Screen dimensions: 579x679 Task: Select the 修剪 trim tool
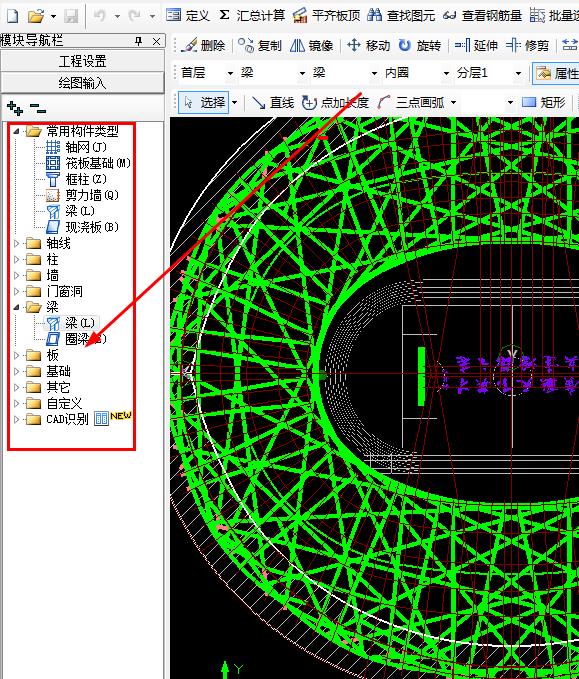[527, 45]
